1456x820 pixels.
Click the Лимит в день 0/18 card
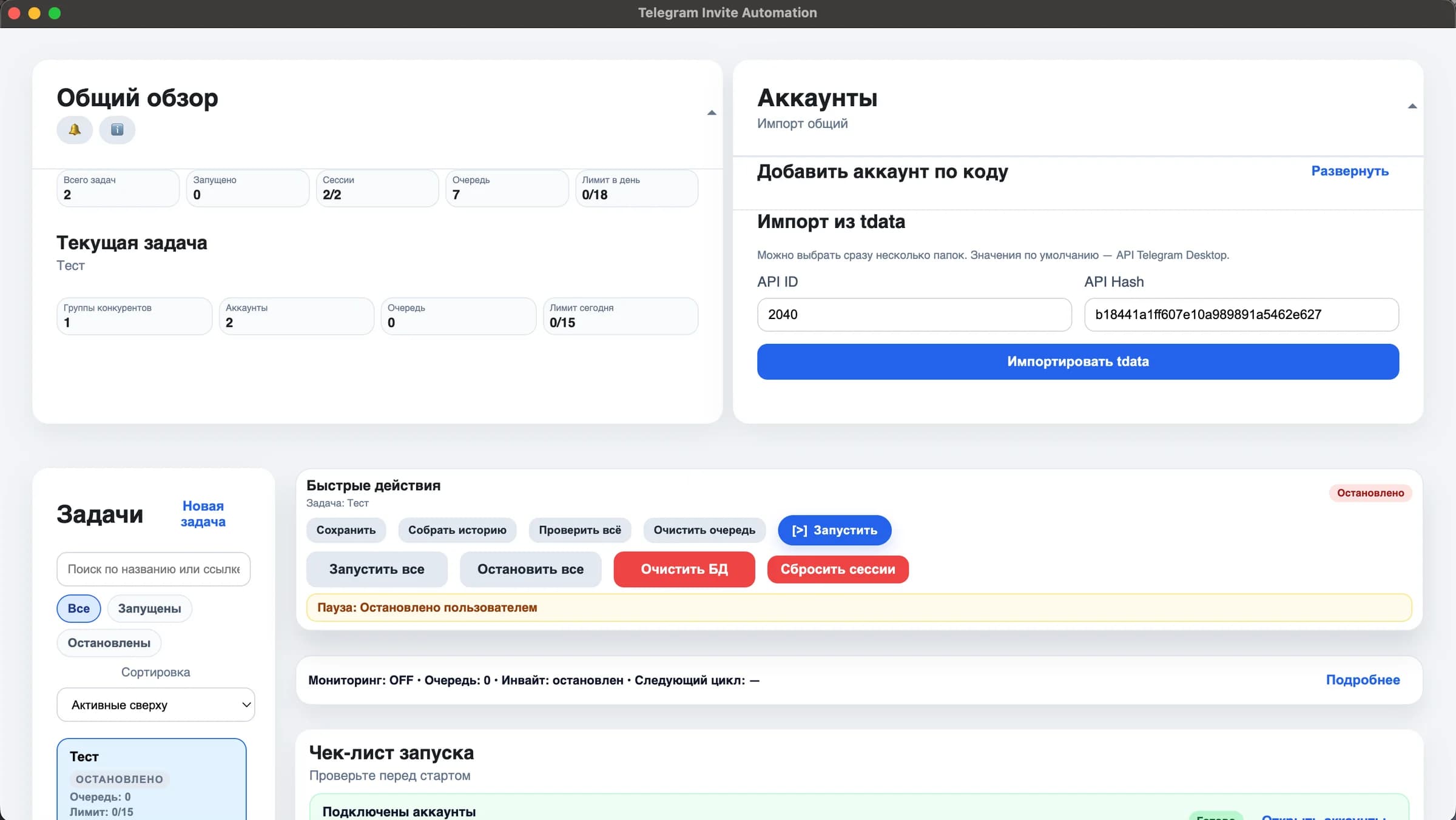[x=636, y=188]
